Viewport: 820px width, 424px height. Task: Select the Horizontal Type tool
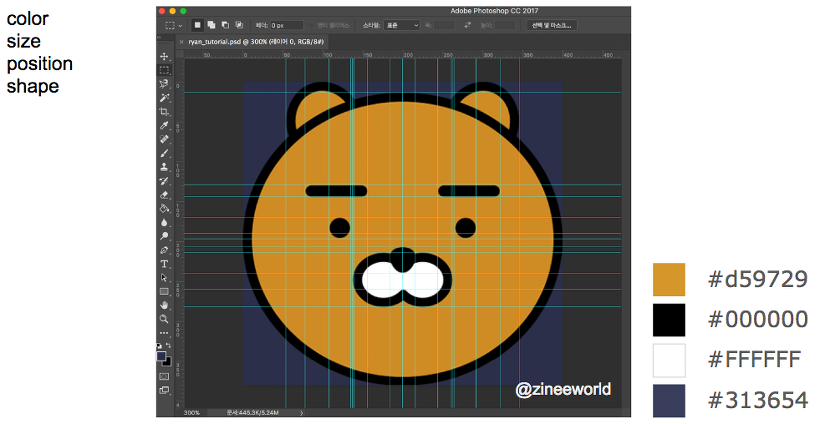[164, 264]
